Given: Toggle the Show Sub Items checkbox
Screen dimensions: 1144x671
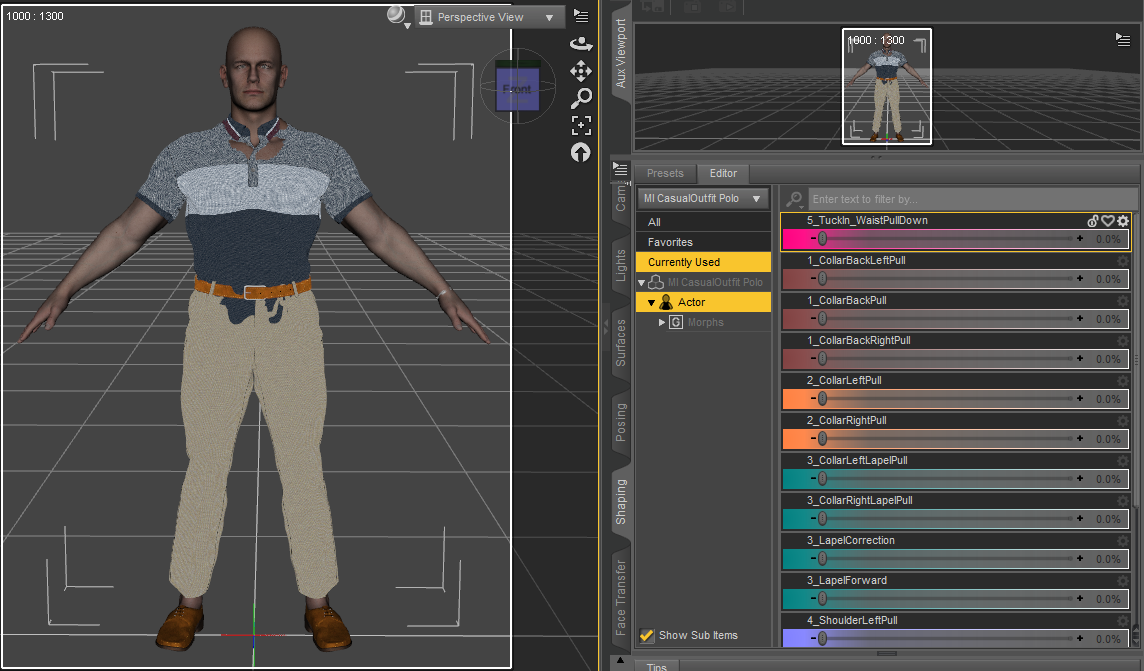Looking at the screenshot, I should point(647,635).
